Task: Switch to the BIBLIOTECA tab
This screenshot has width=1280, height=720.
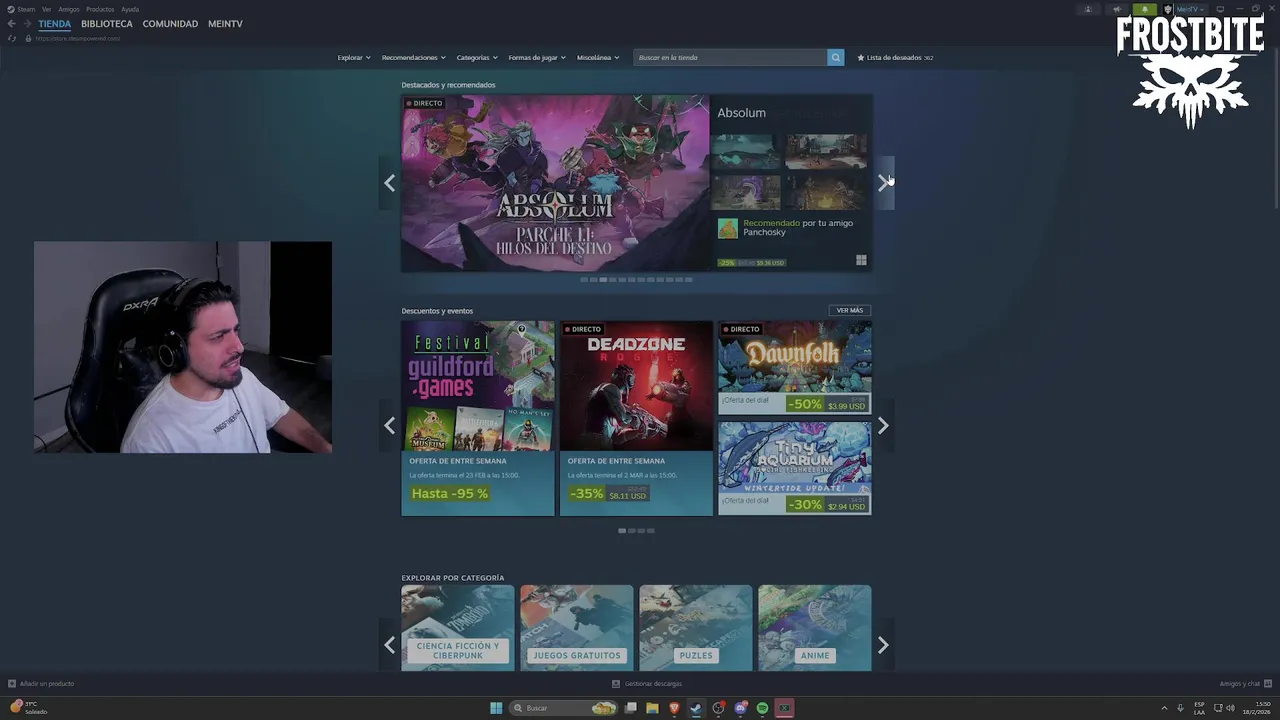Action: [x=107, y=24]
